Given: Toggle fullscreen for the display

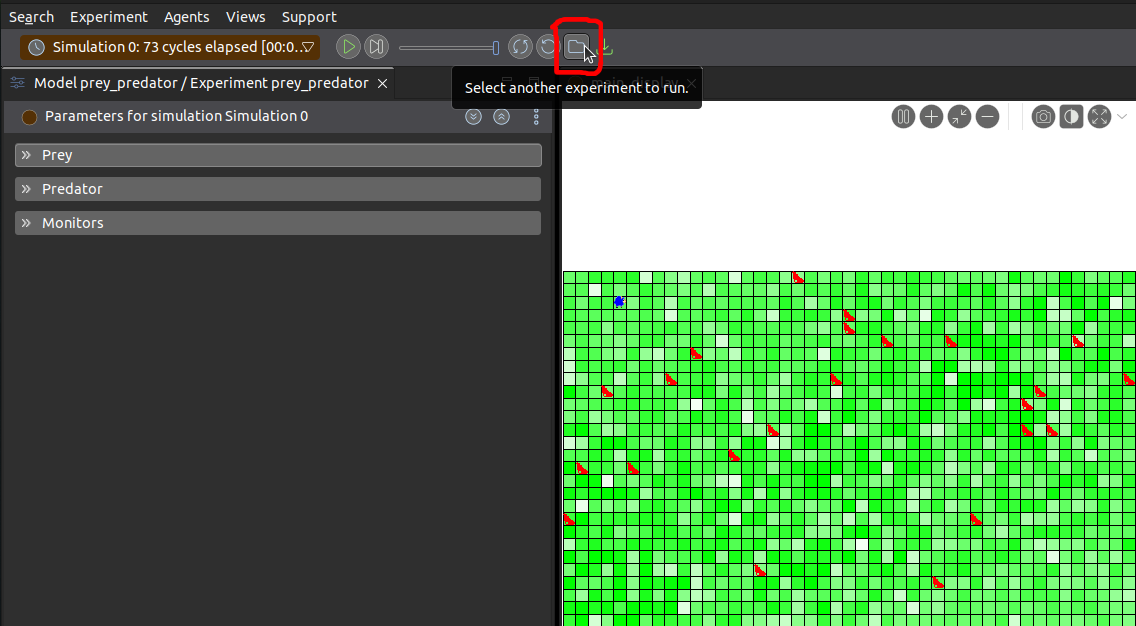Looking at the screenshot, I should [1099, 117].
